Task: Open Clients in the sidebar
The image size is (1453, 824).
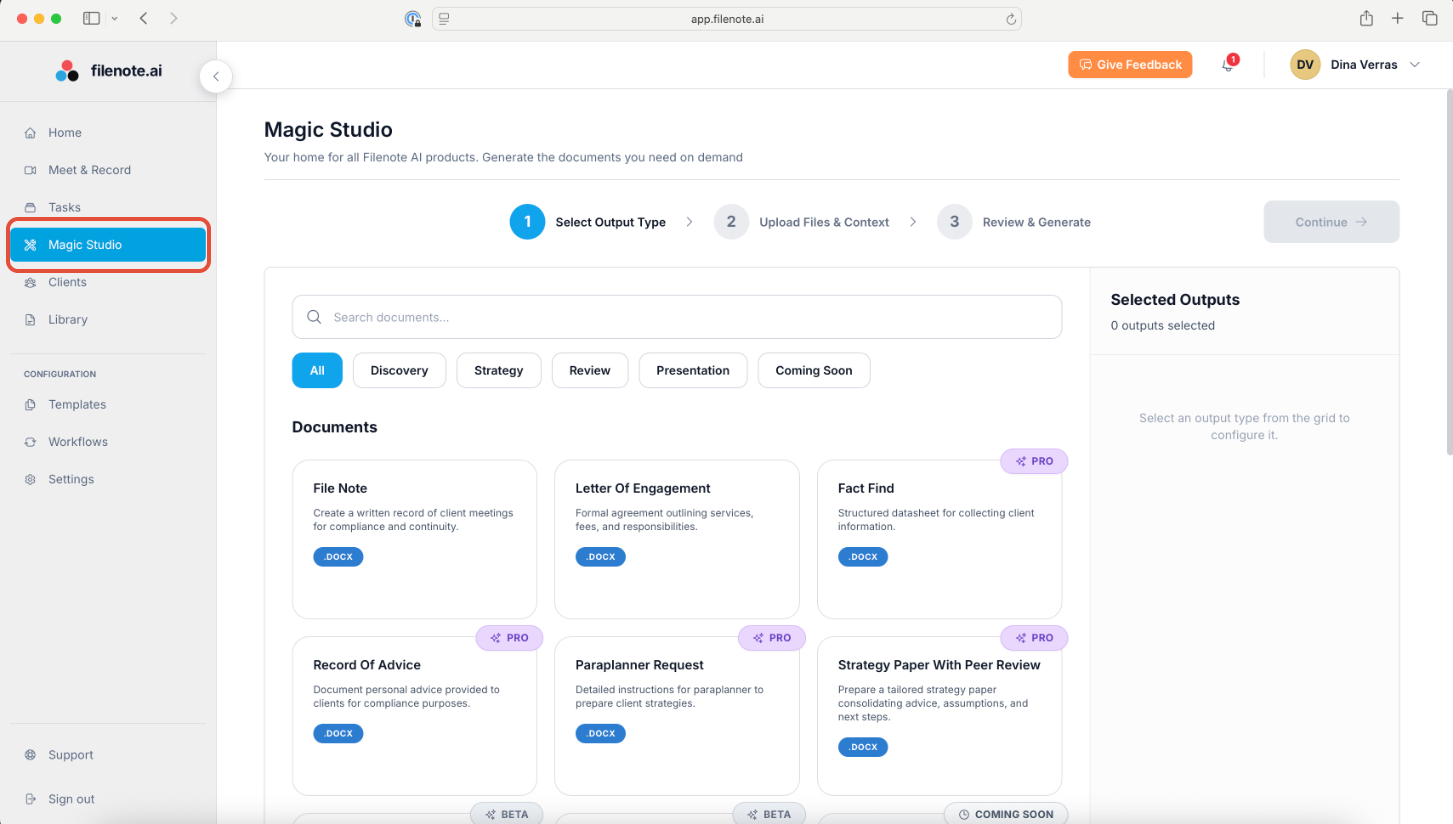Action: pos(108,283)
